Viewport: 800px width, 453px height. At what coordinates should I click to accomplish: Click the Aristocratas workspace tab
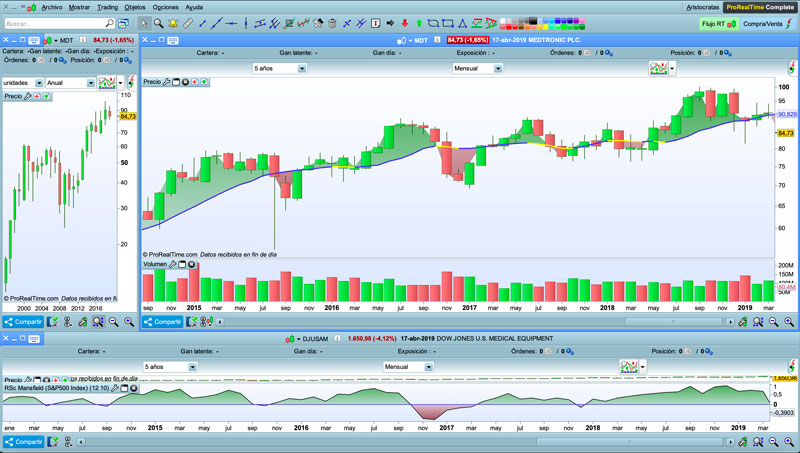pos(703,7)
